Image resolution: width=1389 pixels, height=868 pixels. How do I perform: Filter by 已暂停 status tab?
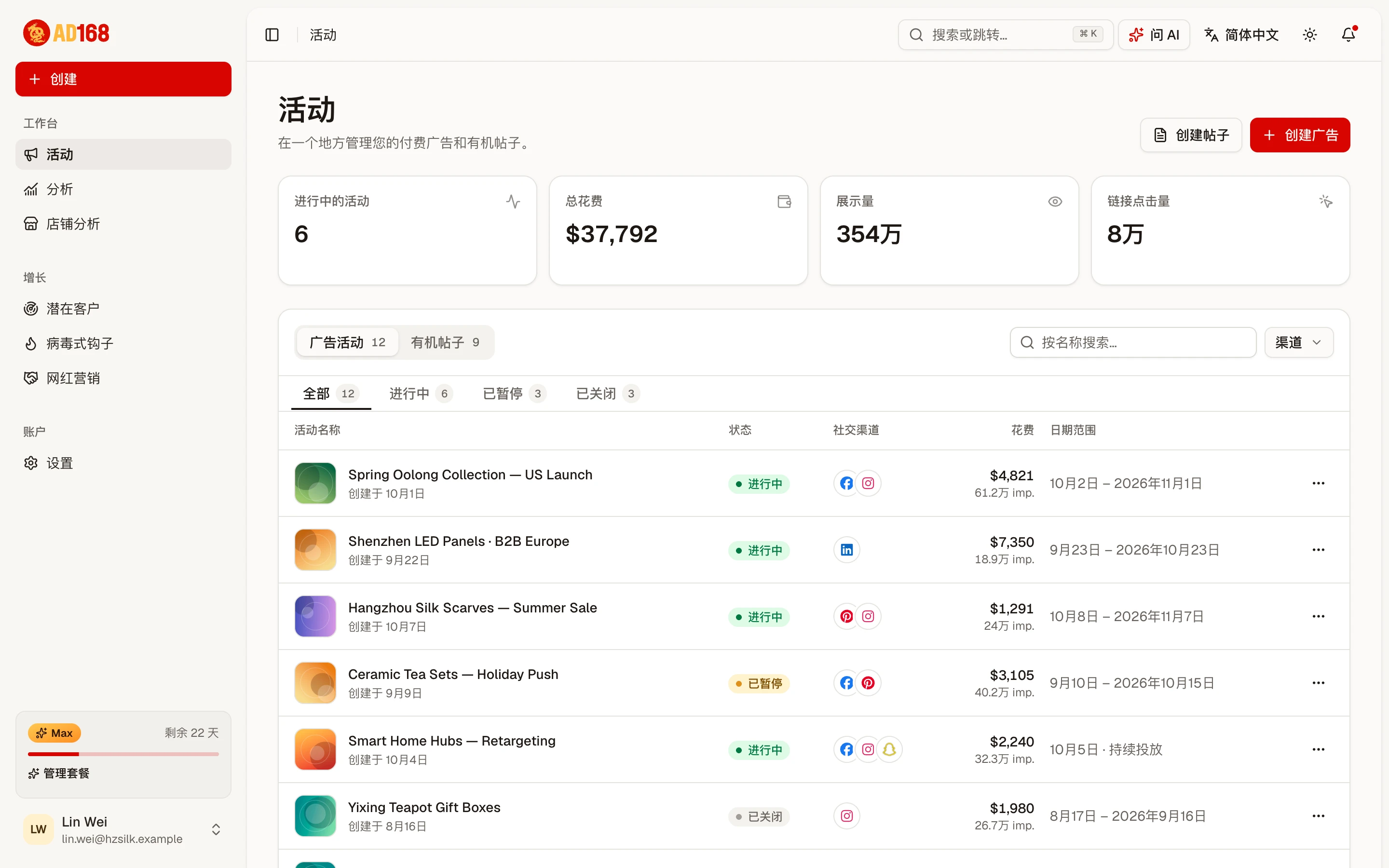point(514,394)
